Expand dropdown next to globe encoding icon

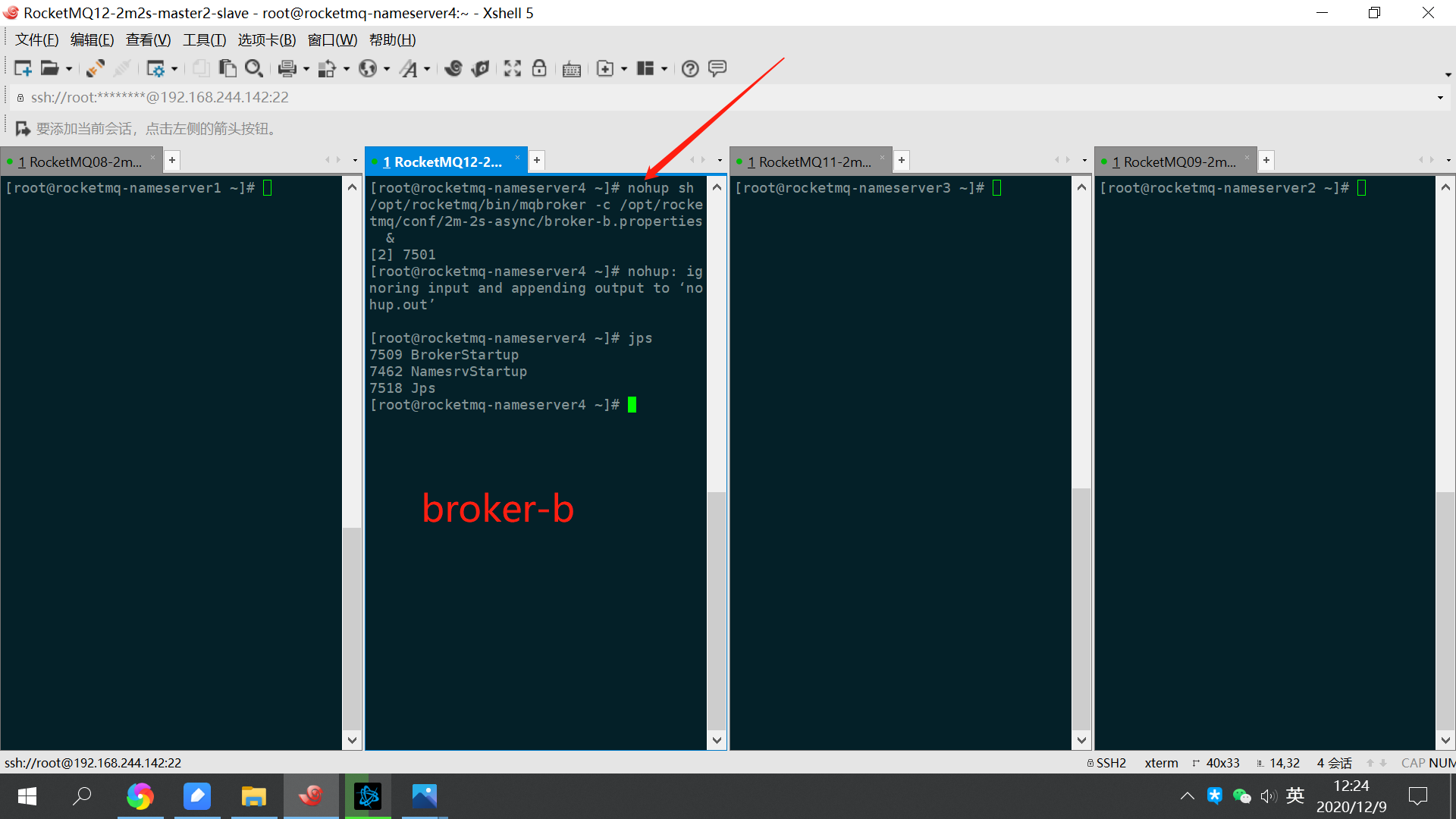387,69
